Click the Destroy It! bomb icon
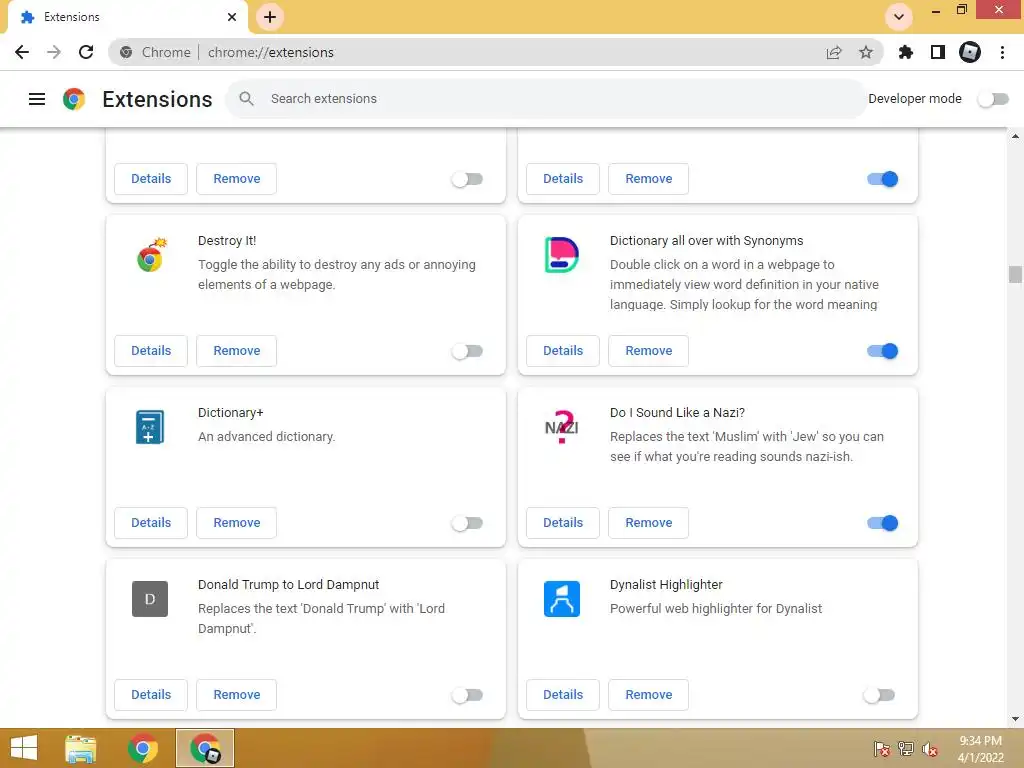The image size is (1024, 768). 151,255
